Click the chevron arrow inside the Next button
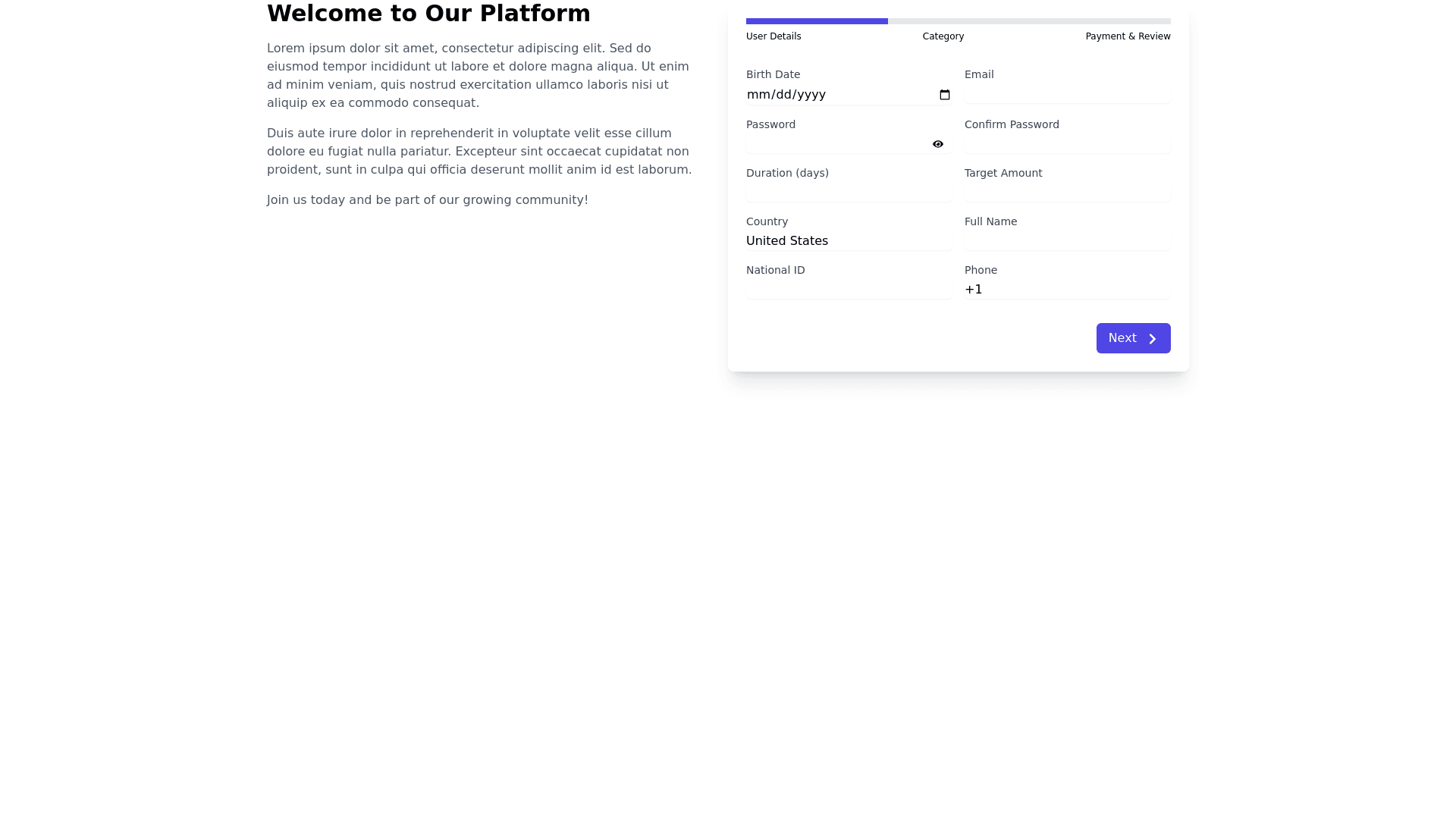This screenshot has width=1456, height=819. point(1152,337)
